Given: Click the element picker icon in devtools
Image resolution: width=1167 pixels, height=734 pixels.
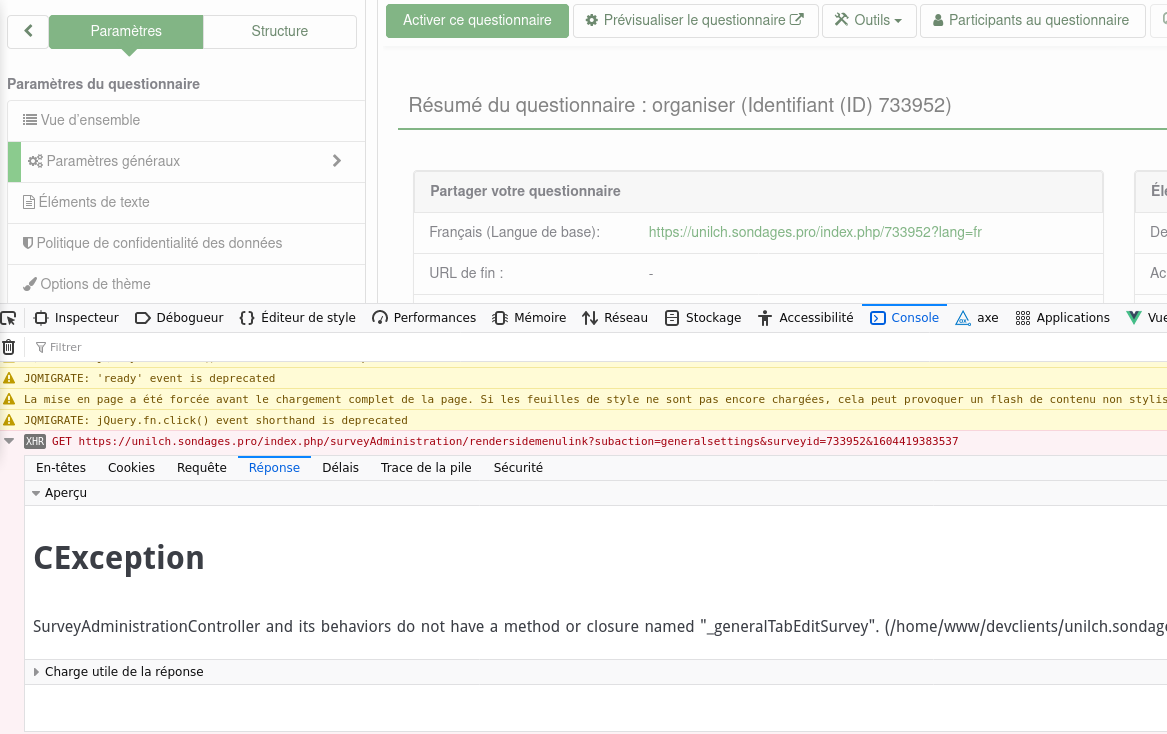Looking at the screenshot, I should point(8,318).
